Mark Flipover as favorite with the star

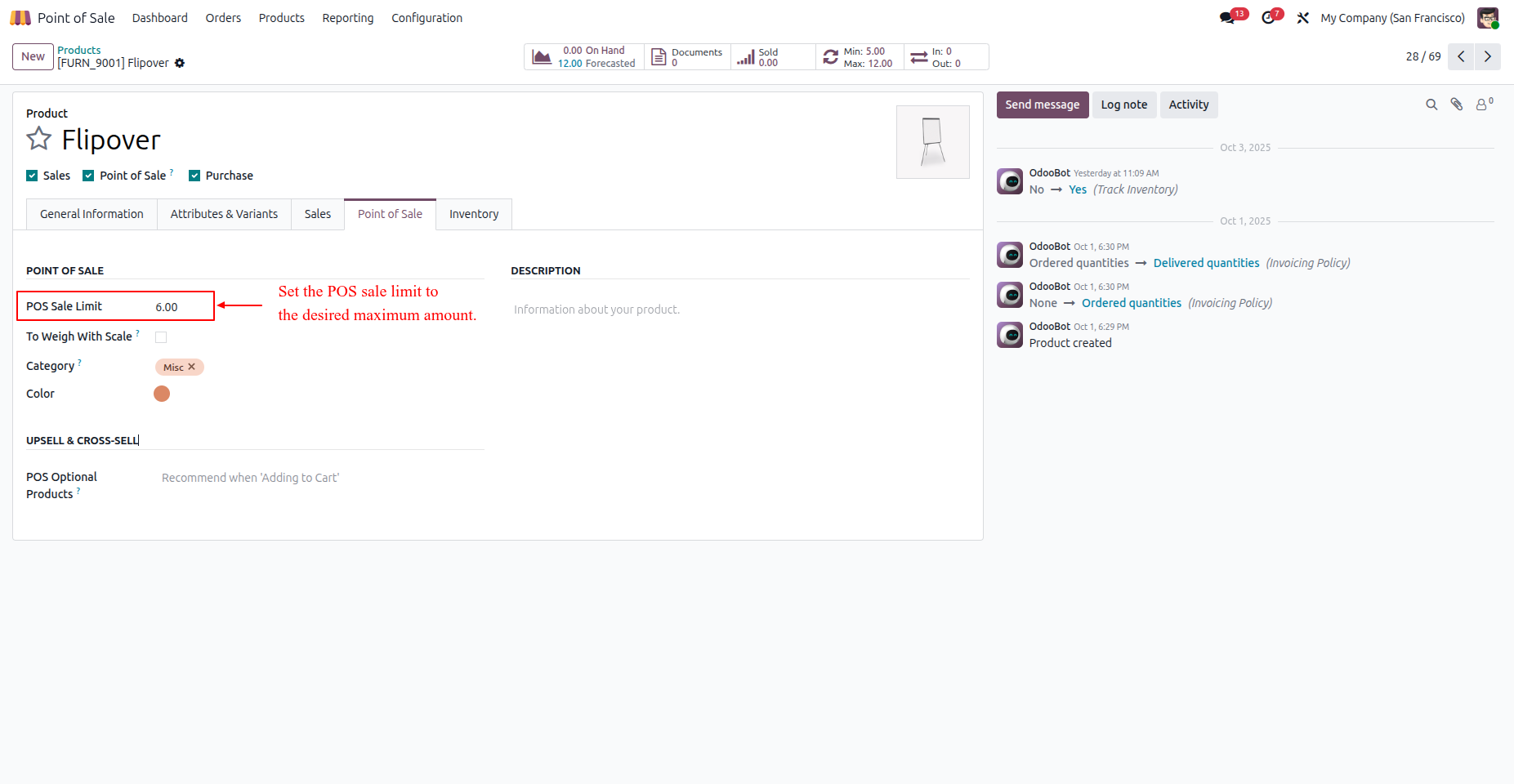(x=39, y=139)
